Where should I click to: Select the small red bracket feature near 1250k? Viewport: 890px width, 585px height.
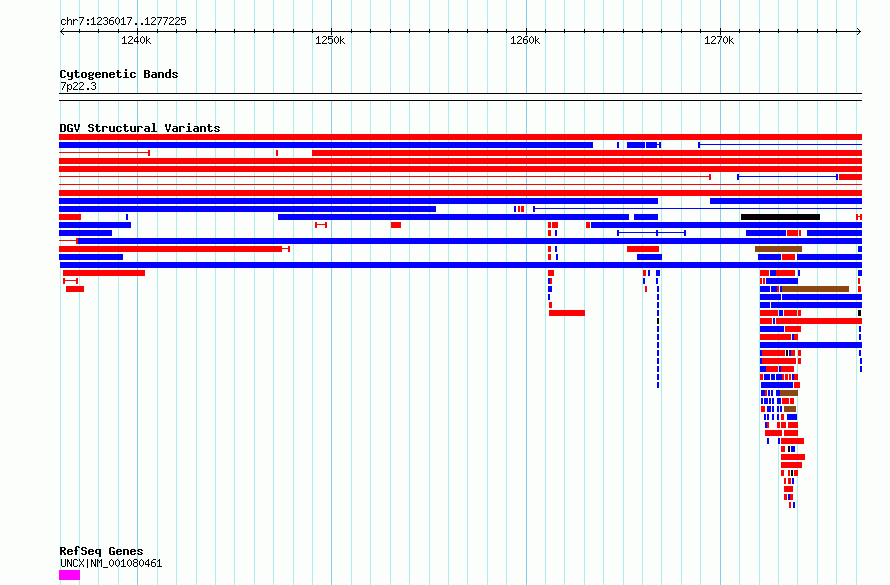pos(321,225)
